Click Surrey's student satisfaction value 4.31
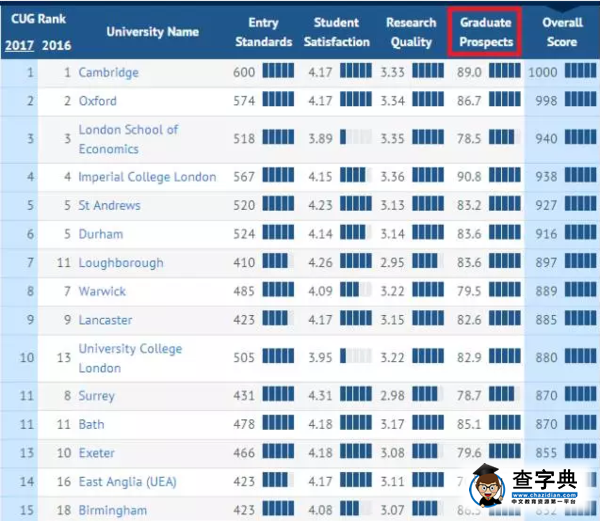600x521 pixels. [x=321, y=396]
